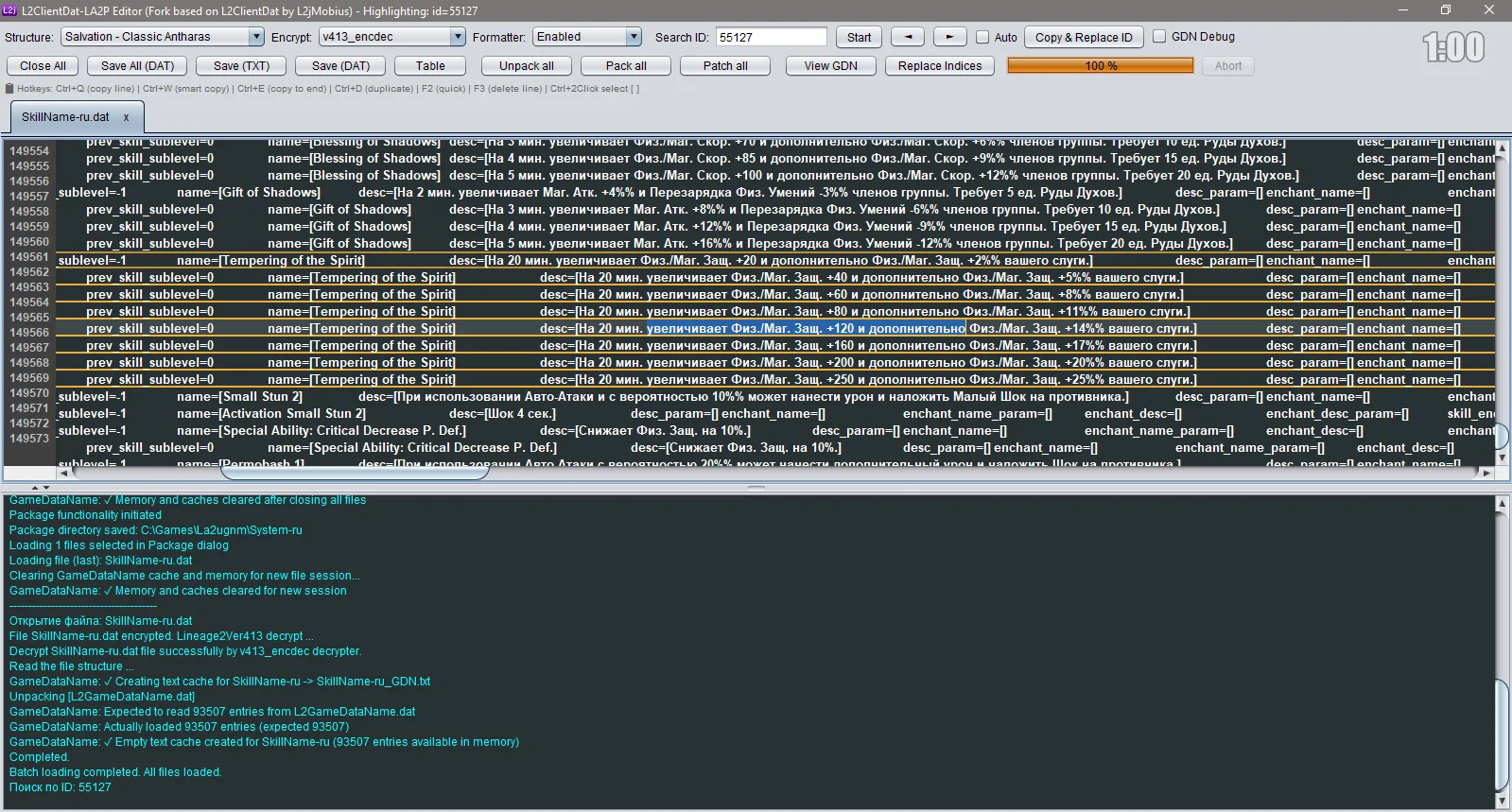The image size is (1512, 812).
Task: Click the next search result arrow button
Action: click(x=949, y=37)
